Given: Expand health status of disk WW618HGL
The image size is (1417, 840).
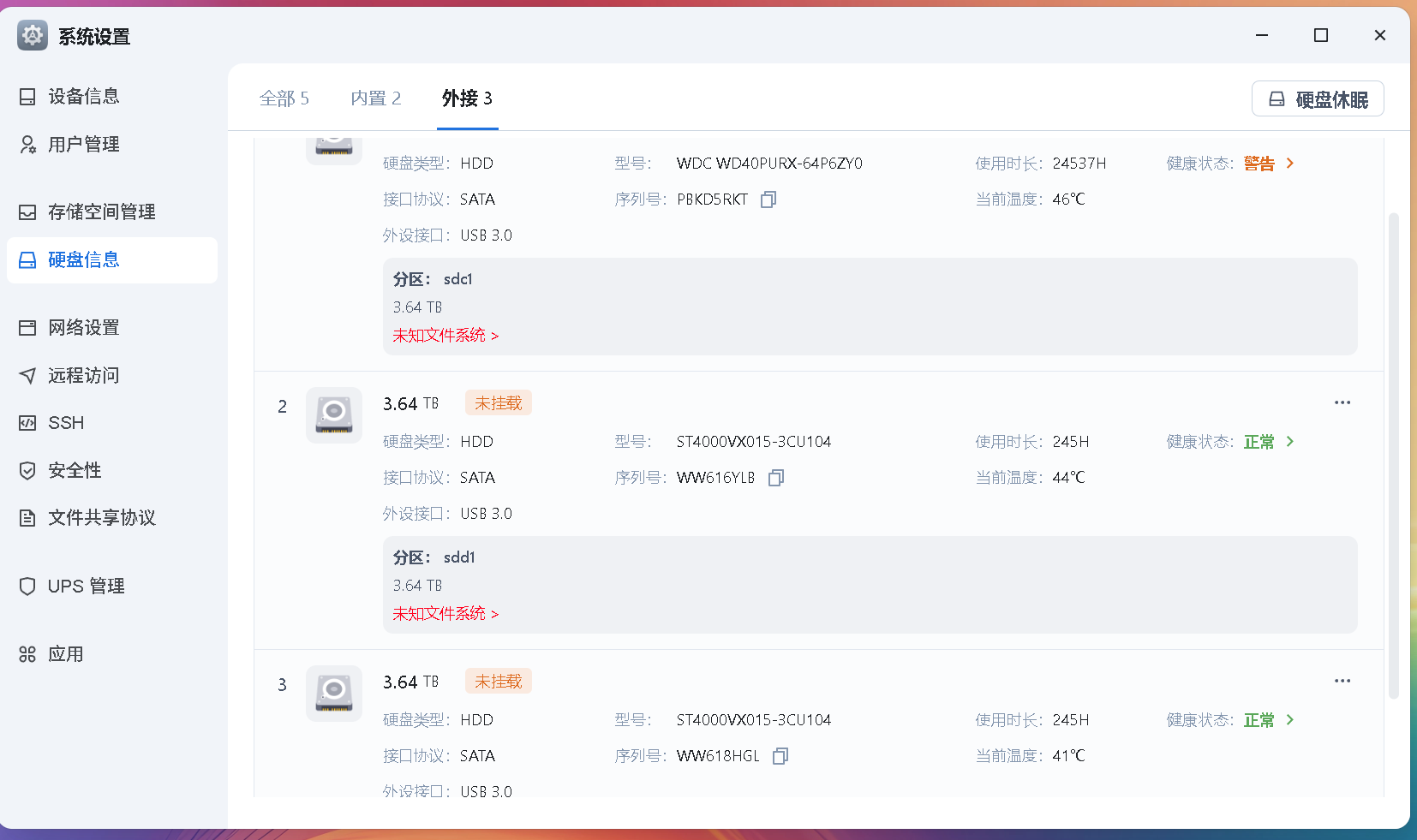Looking at the screenshot, I should coord(1269,720).
